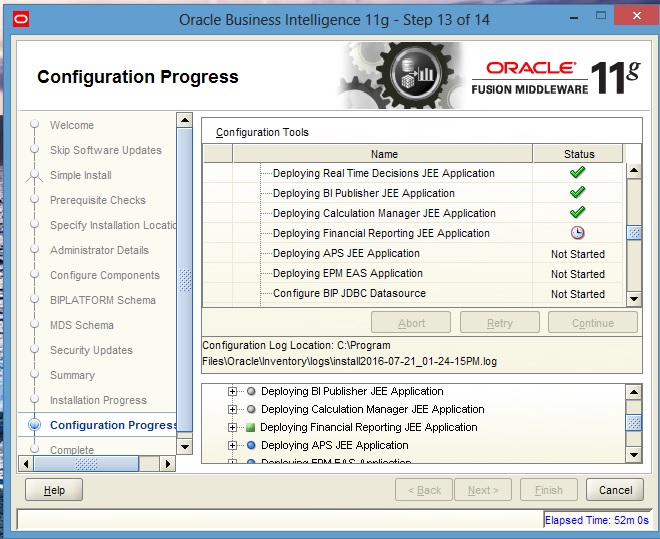Click clock status icon for Financial Reporting
The width and height of the screenshot is (660, 539).
[x=577, y=233]
